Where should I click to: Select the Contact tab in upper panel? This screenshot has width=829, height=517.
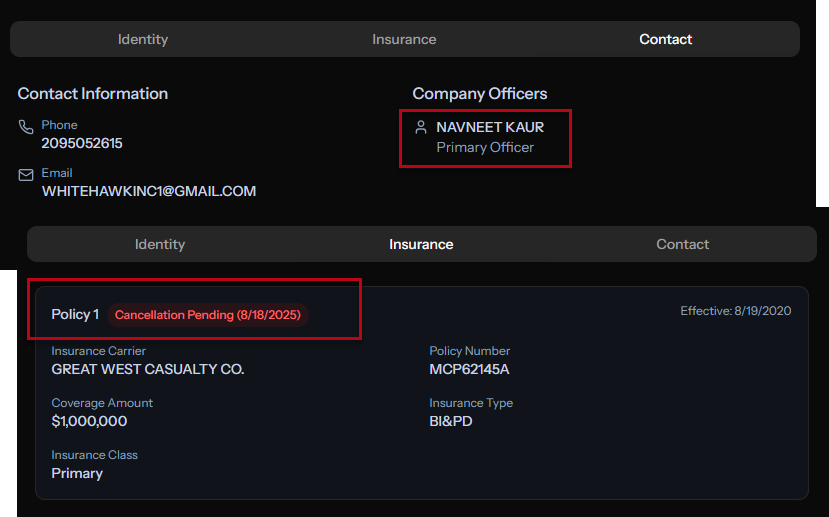coord(666,39)
